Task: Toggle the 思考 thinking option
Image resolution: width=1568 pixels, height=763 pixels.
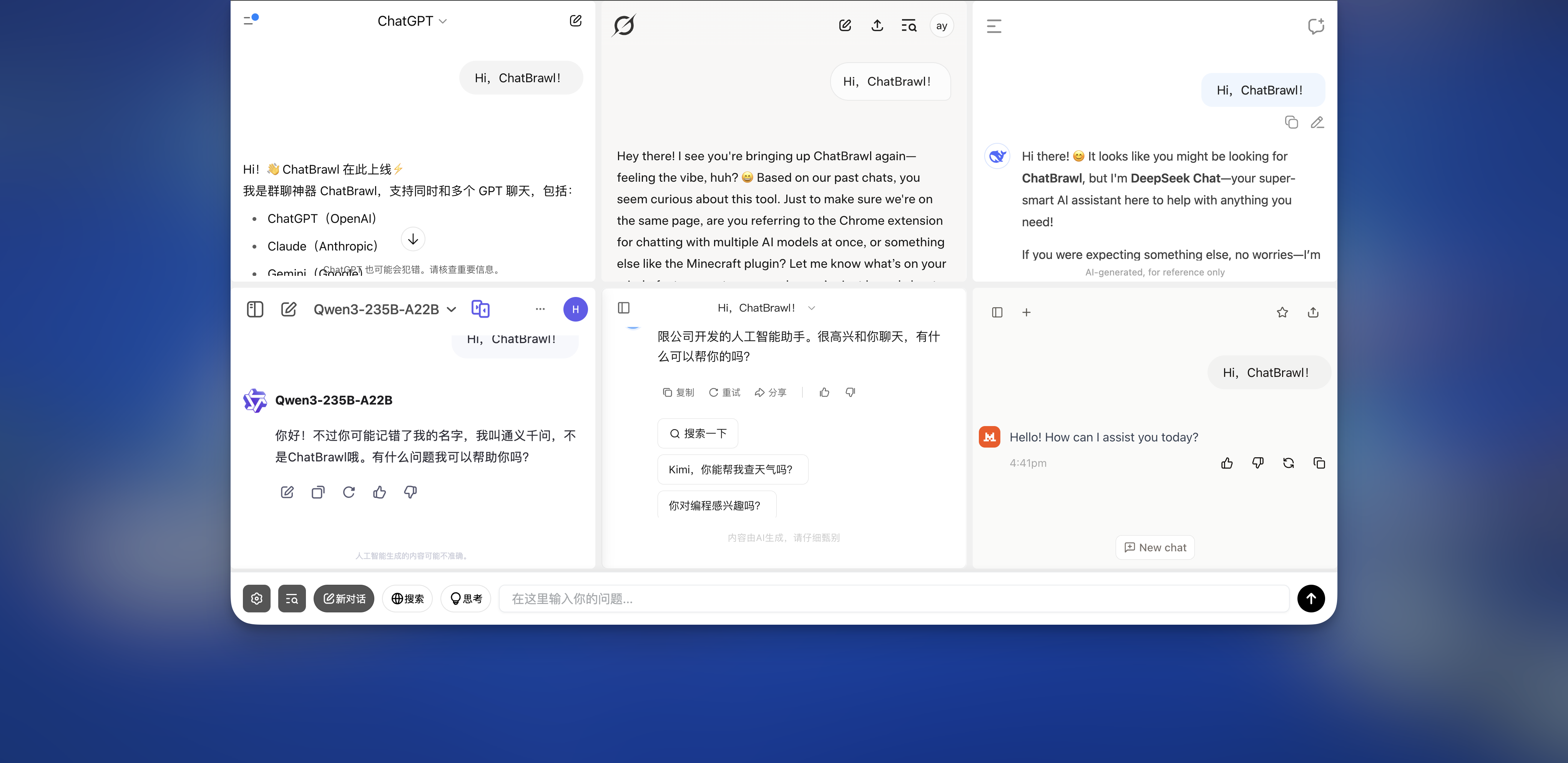Action: pos(466,599)
